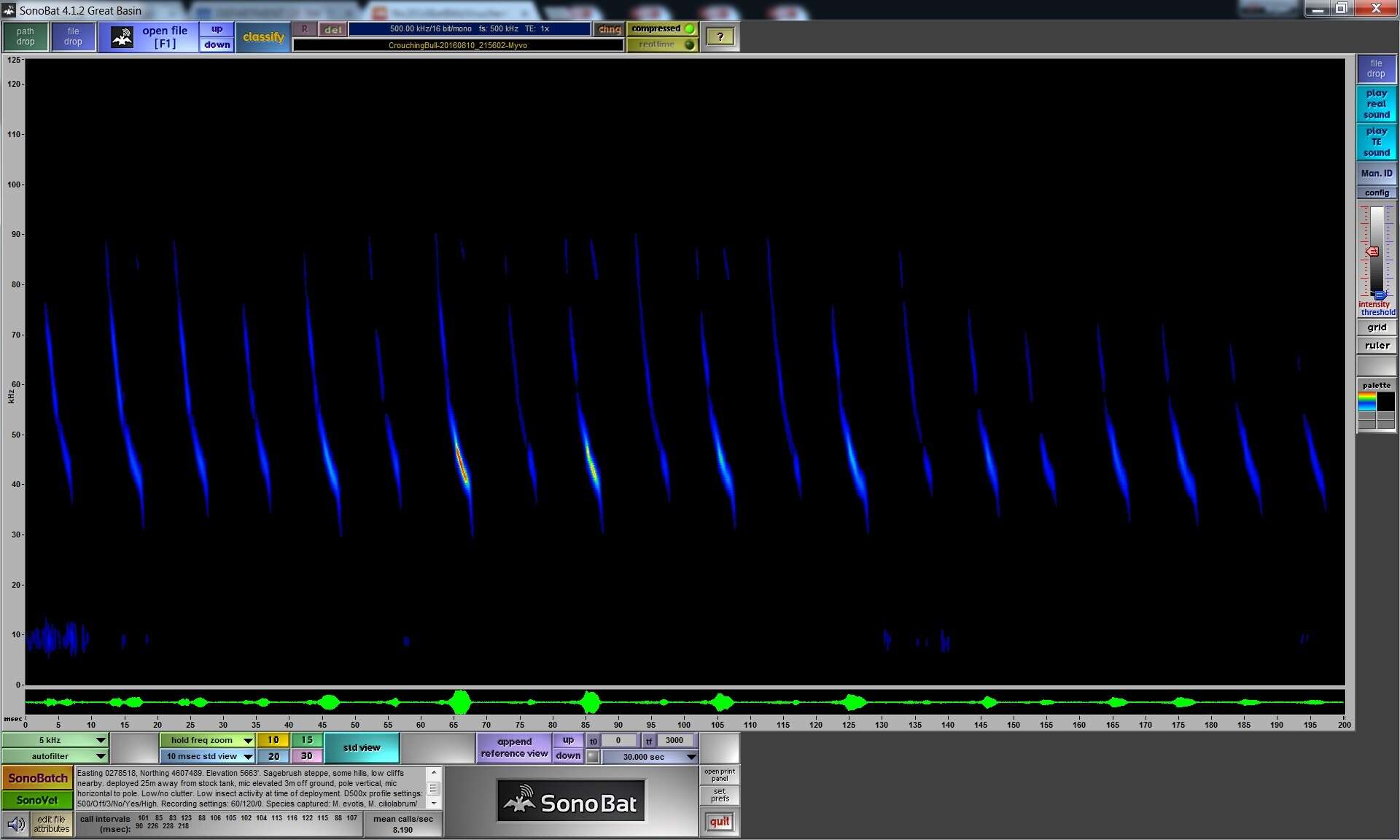The width and height of the screenshot is (1400, 840).
Task: Click the notes text scrollbar thumb
Action: 433,788
